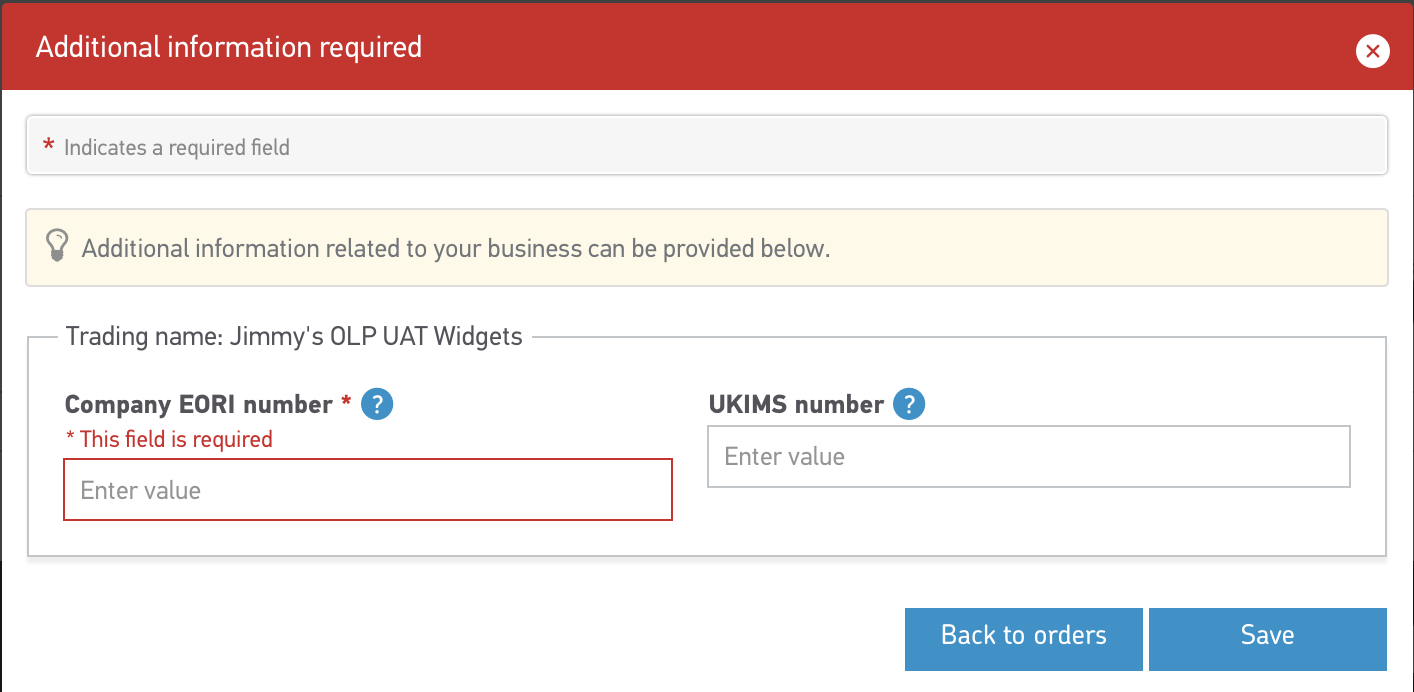Image resolution: width=1414 pixels, height=692 pixels.
Task: Open help for UKIMS number
Action: click(x=909, y=405)
